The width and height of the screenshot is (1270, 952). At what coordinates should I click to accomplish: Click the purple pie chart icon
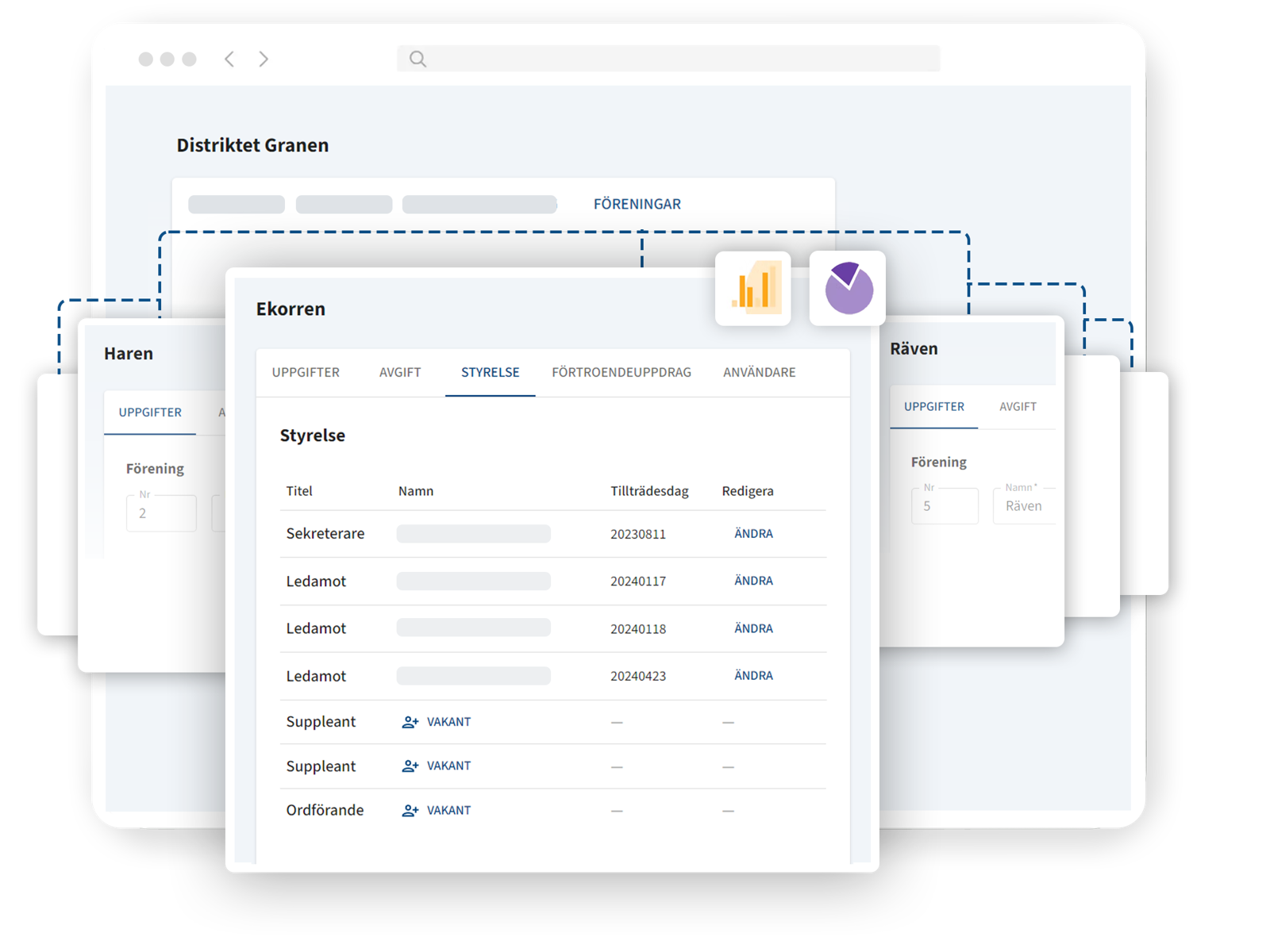[x=848, y=288]
